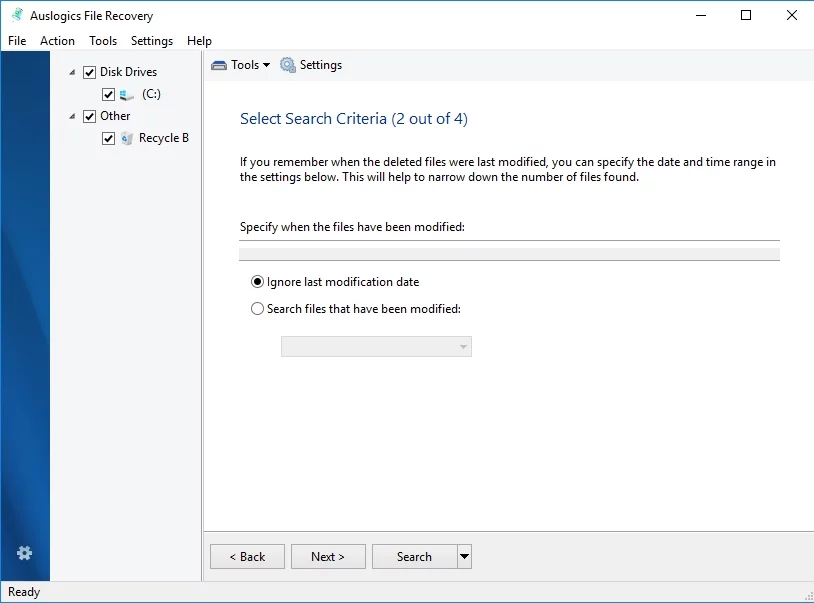Toggle the Other group checkbox
Screen dimensions: 814x603
tap(90, 116)
